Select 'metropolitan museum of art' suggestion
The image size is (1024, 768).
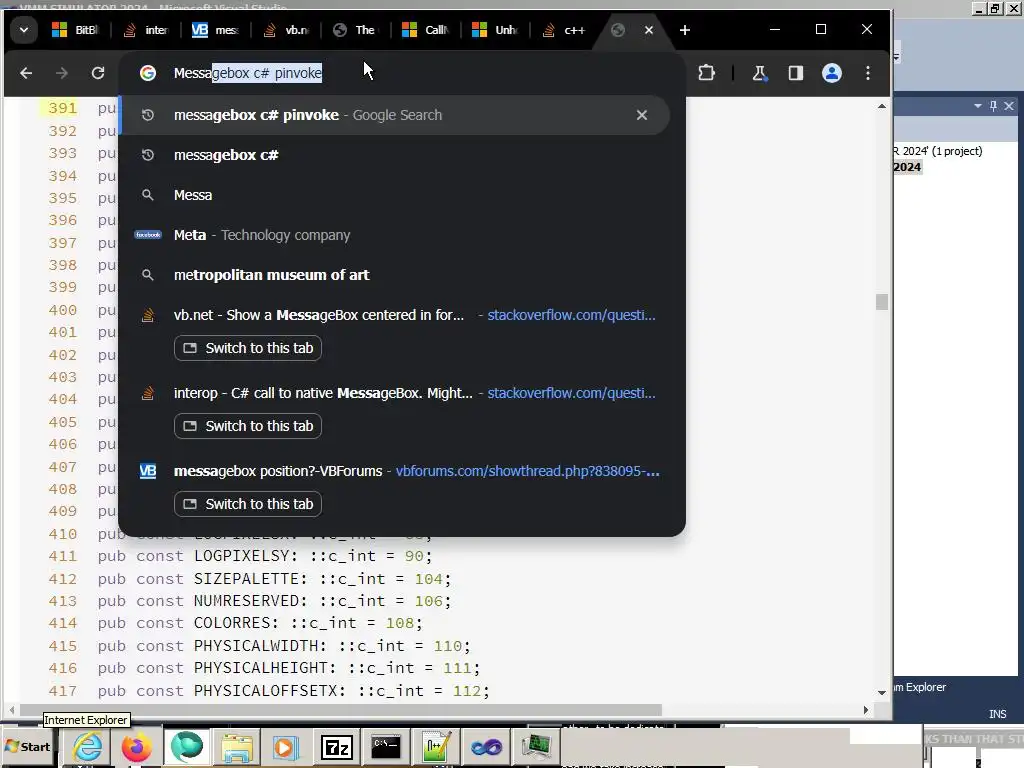(395, 275)
